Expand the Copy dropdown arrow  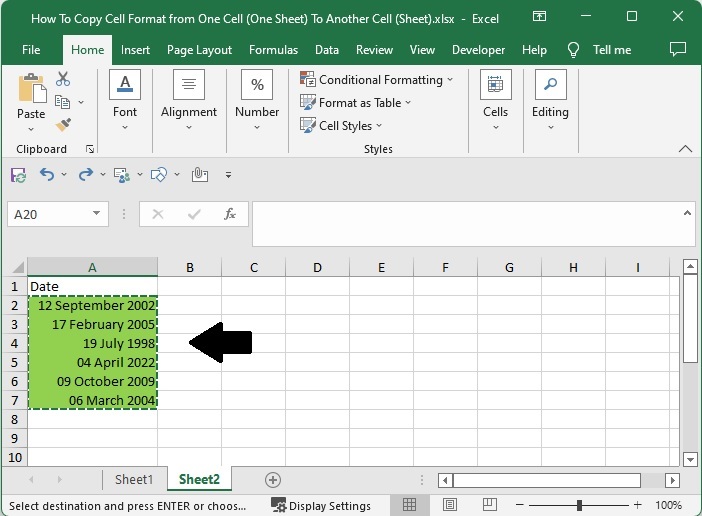[81, 102]
